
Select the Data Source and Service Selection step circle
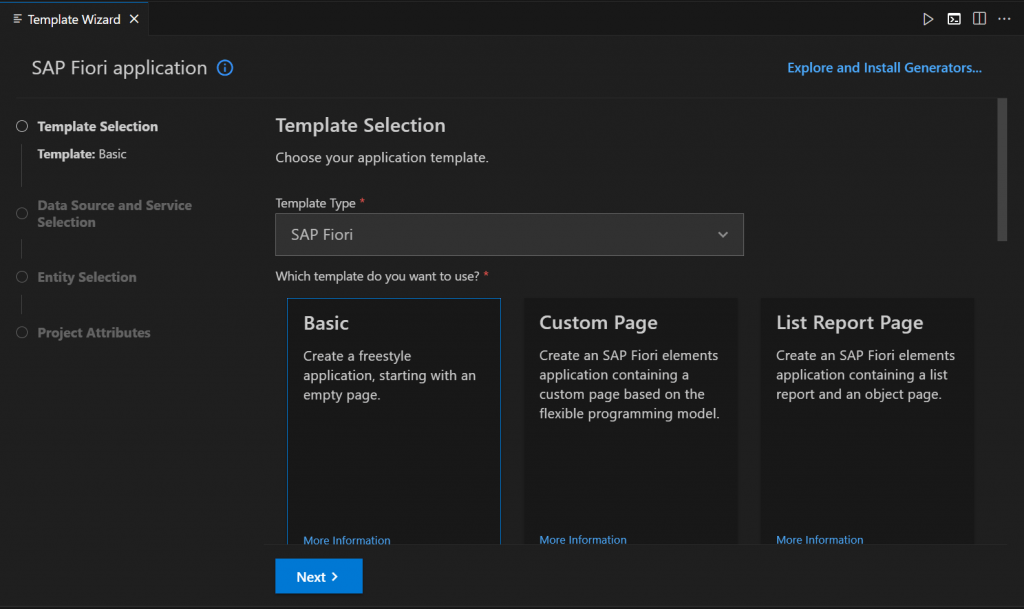point(22,213)
